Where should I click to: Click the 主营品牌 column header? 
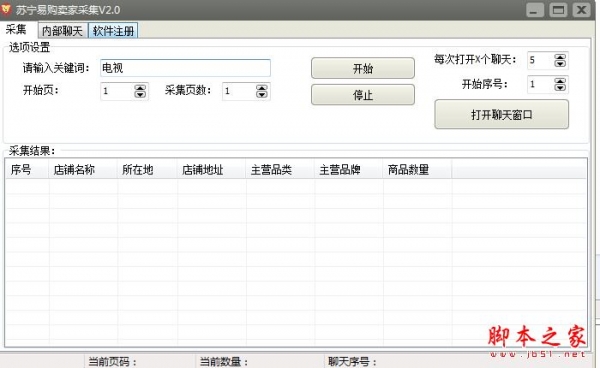pos(348,169)
